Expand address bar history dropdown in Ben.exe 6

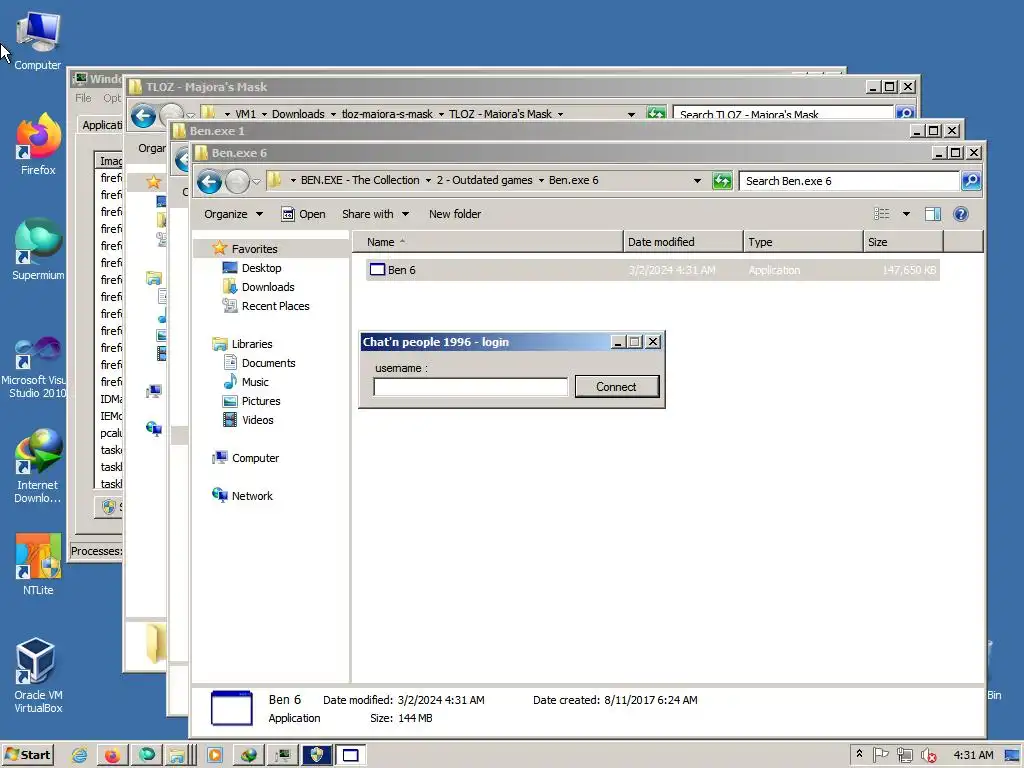(x=697, y=181)
